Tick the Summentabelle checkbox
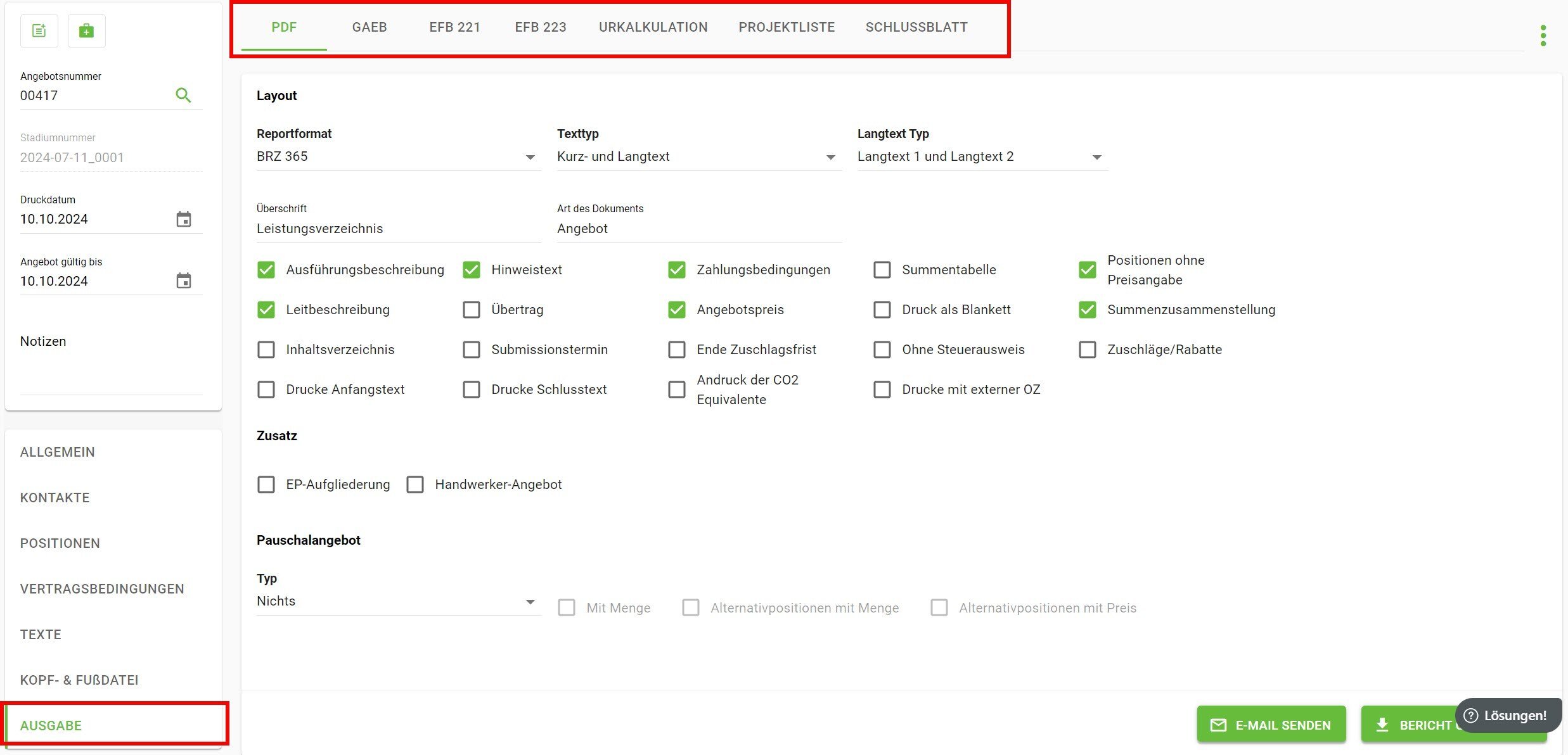This screenshot has width=1568, height=755. coord(882,270)
